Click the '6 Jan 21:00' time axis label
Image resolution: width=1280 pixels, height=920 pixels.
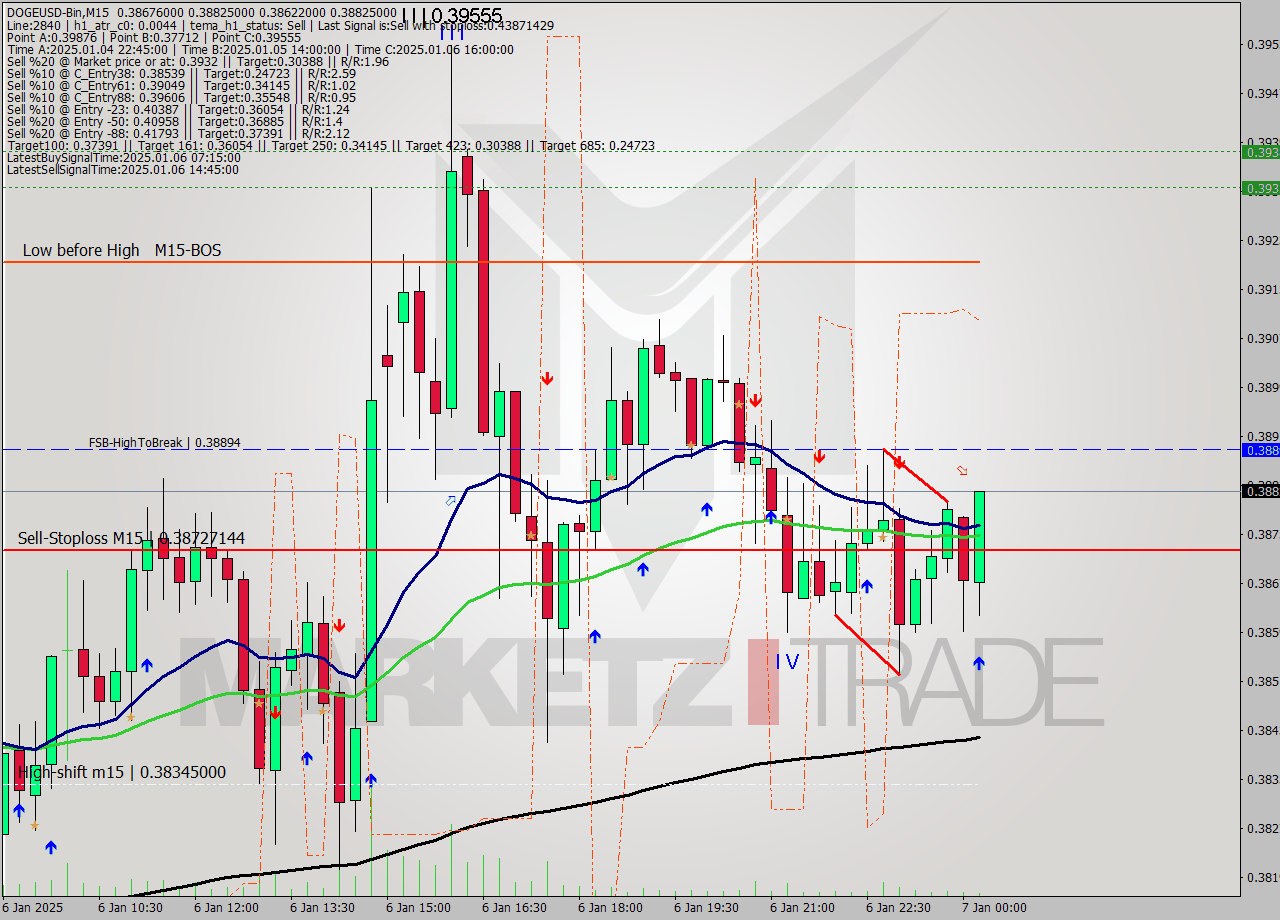click(802, 908)
